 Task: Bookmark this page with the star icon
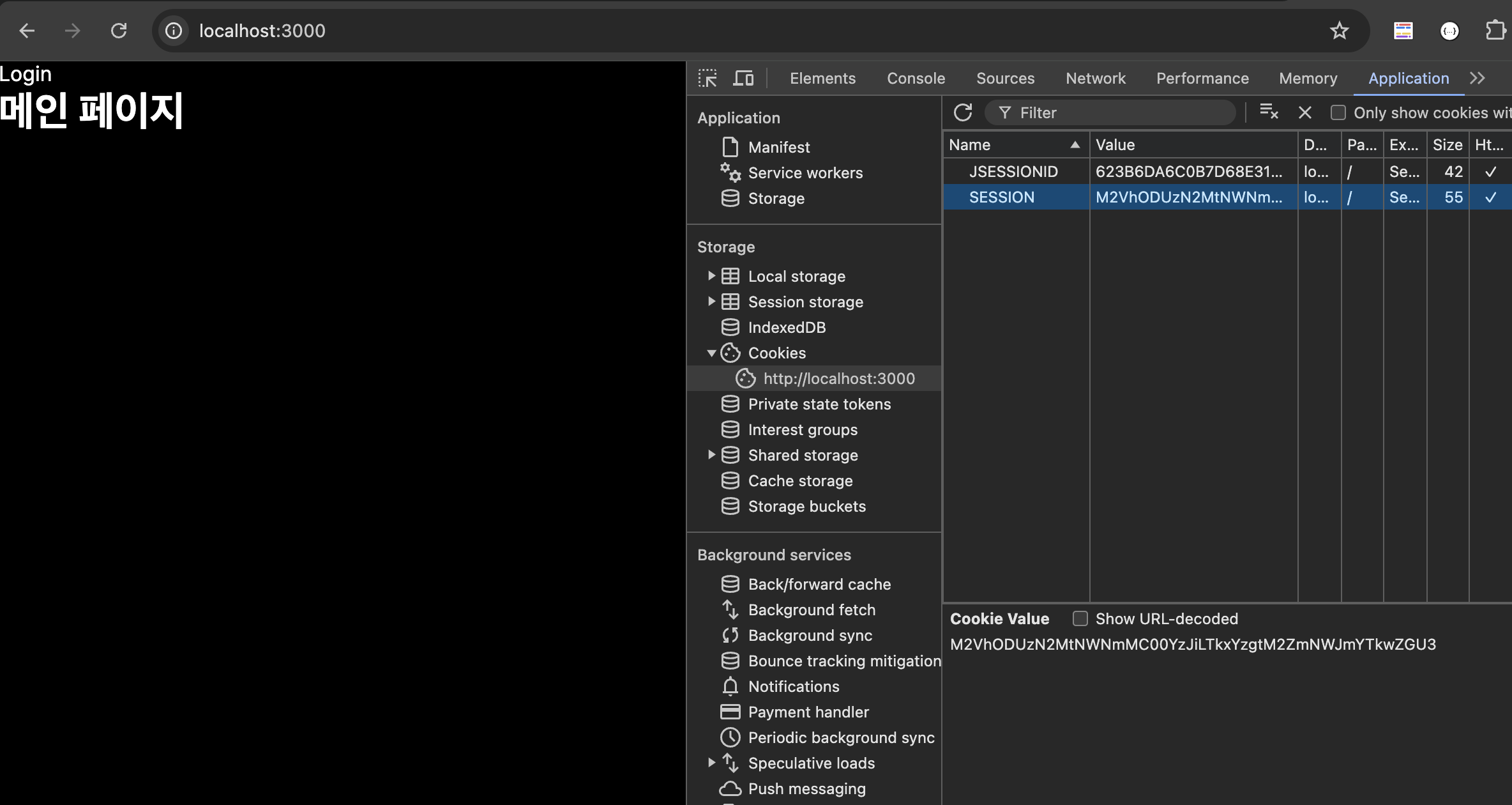coord(1339,31)
